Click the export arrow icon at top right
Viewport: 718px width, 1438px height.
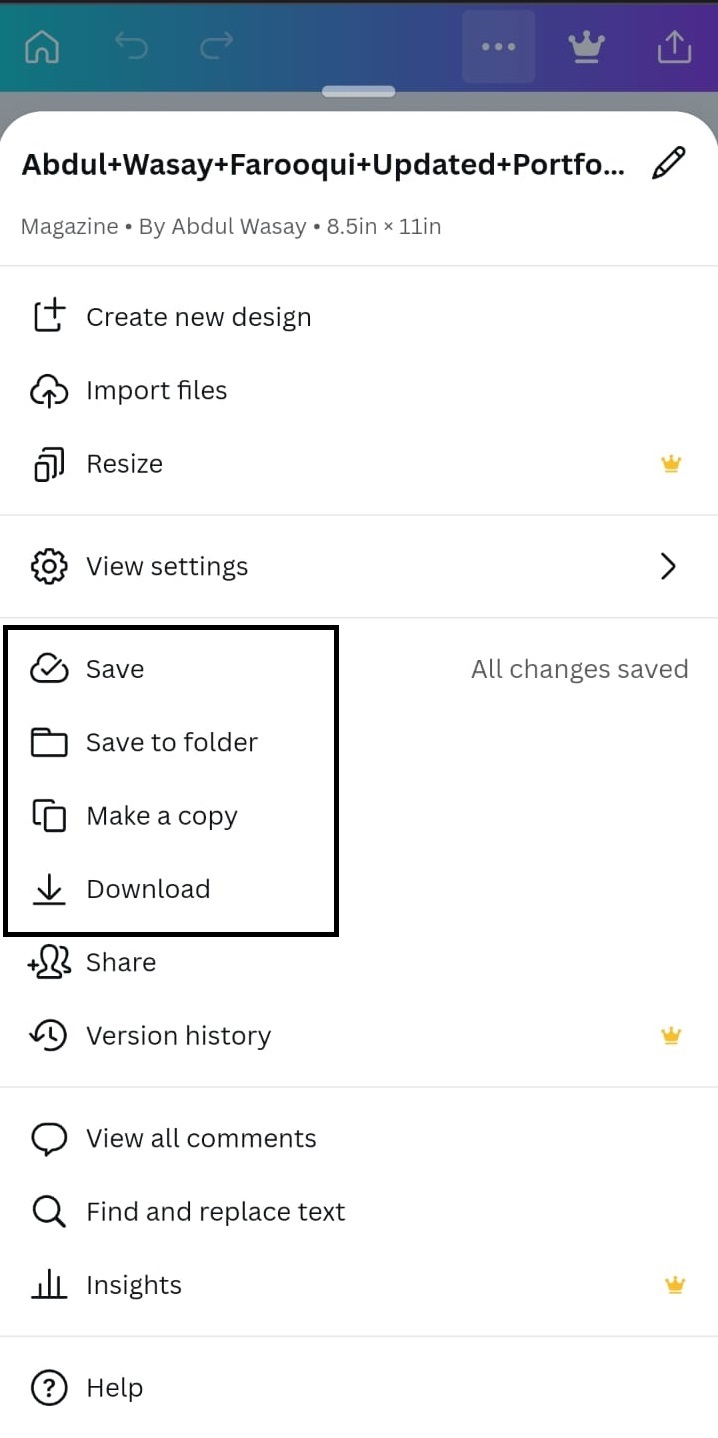coord(675,46)
